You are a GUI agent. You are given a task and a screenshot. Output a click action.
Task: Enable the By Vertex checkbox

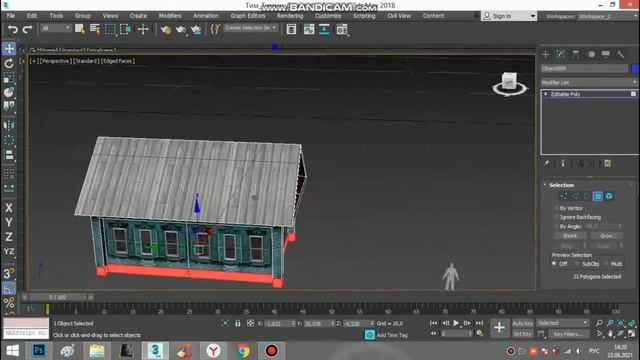556,208
